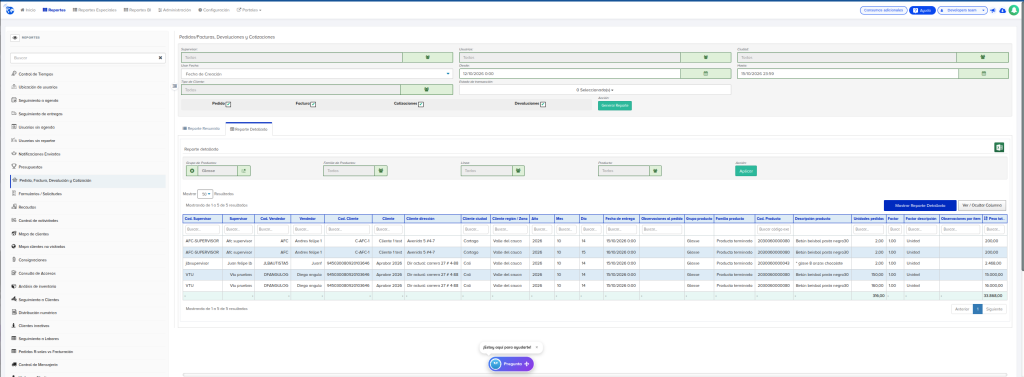Click the megaphone announcements icon in top bar

(x=993, y=10)
